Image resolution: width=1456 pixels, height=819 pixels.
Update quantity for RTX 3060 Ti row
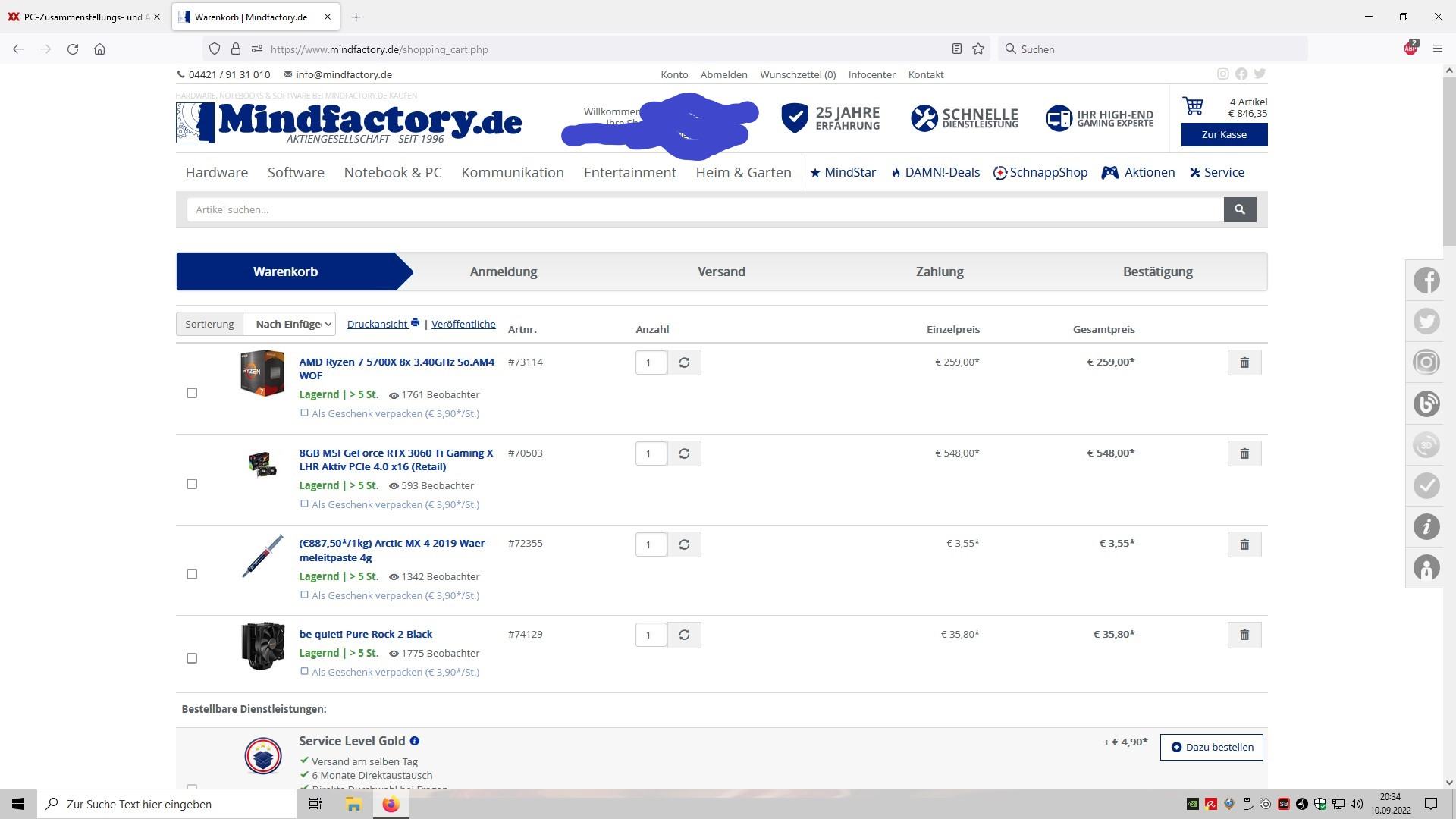pos(684,453)
